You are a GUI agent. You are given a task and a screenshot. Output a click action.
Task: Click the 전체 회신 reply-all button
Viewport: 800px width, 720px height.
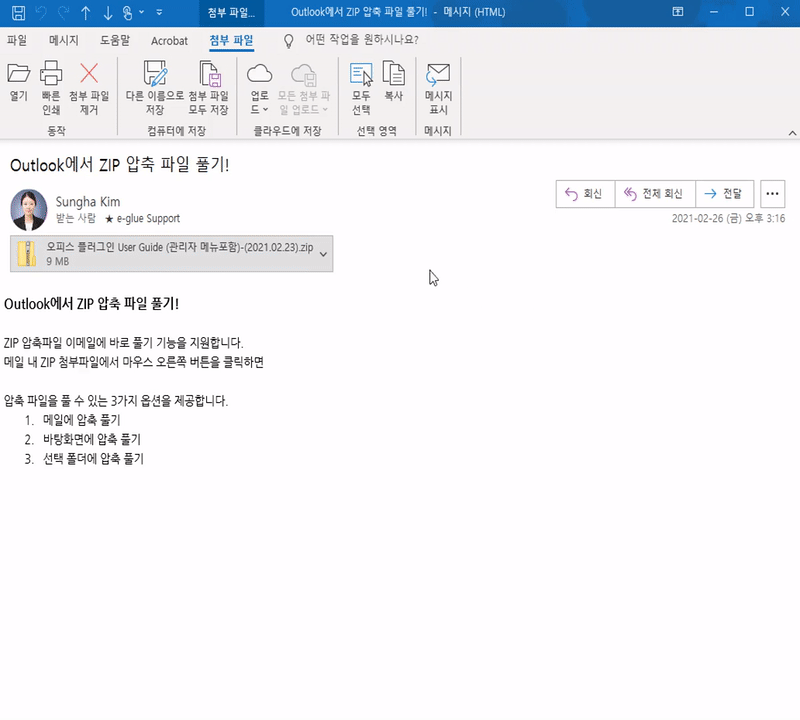[x=655, y=194]
